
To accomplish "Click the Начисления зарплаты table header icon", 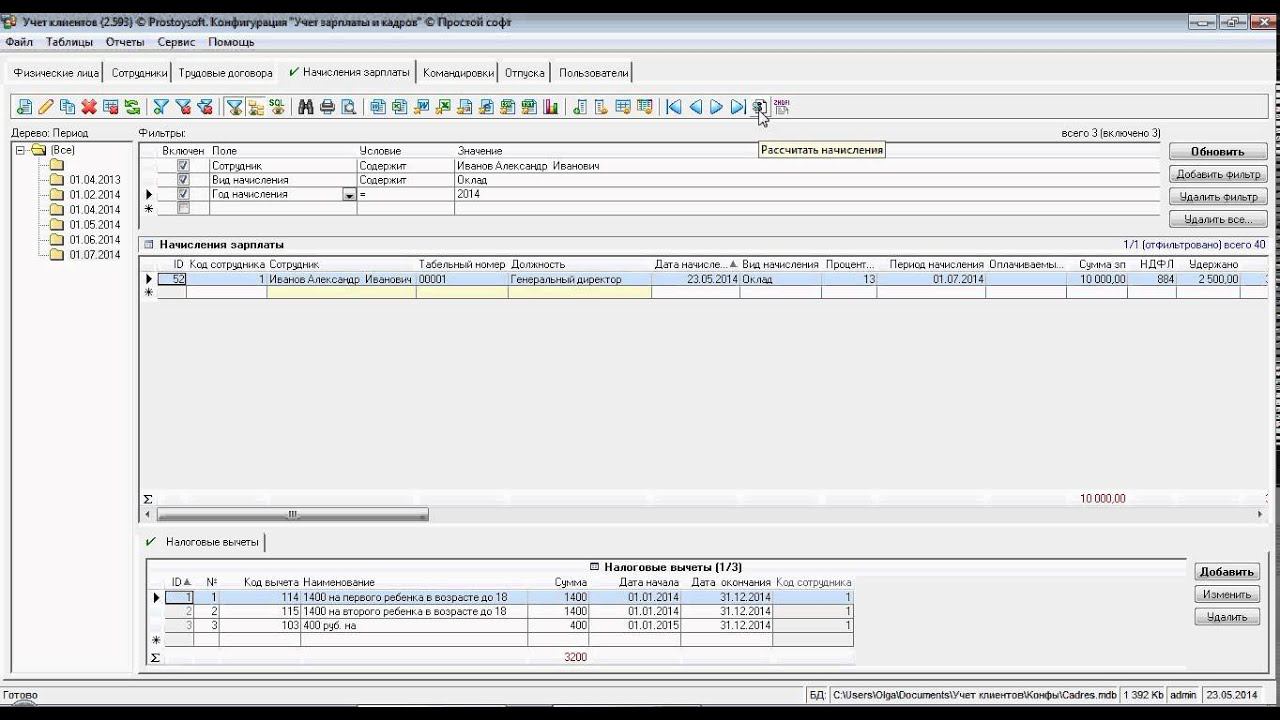I will tap(148, 244).
